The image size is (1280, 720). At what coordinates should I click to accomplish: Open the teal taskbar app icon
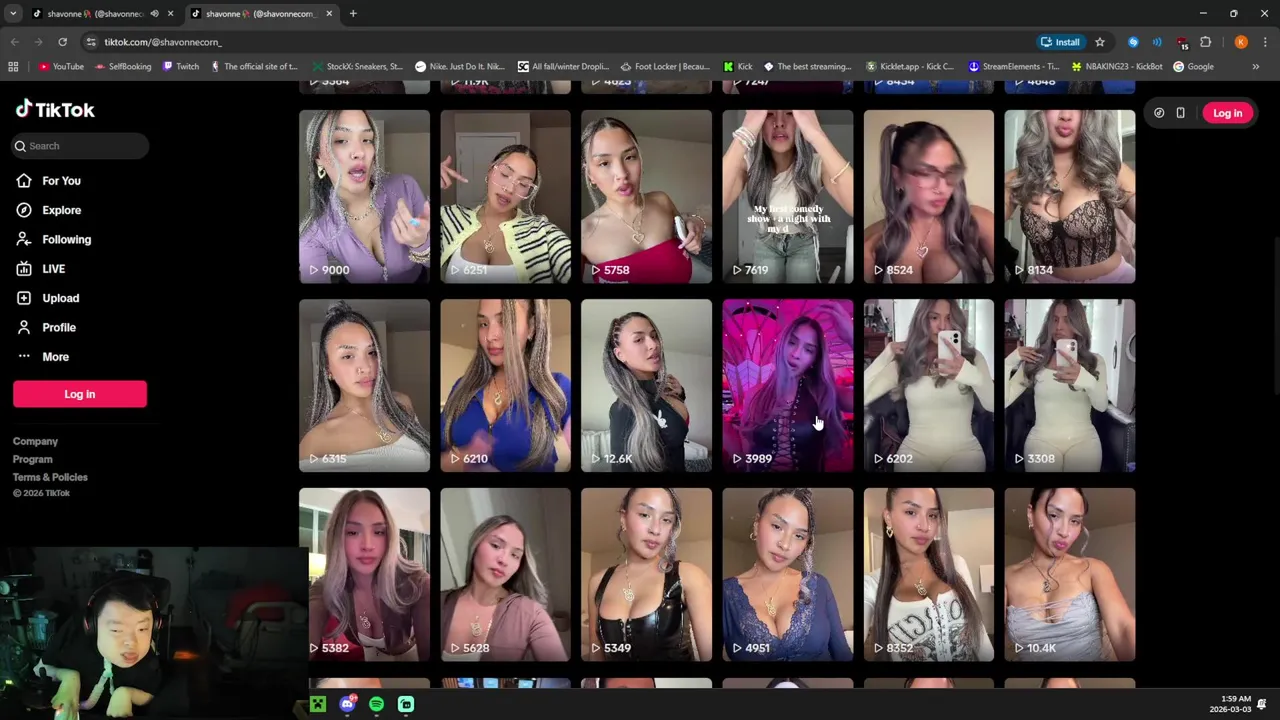tap(406, 704)
